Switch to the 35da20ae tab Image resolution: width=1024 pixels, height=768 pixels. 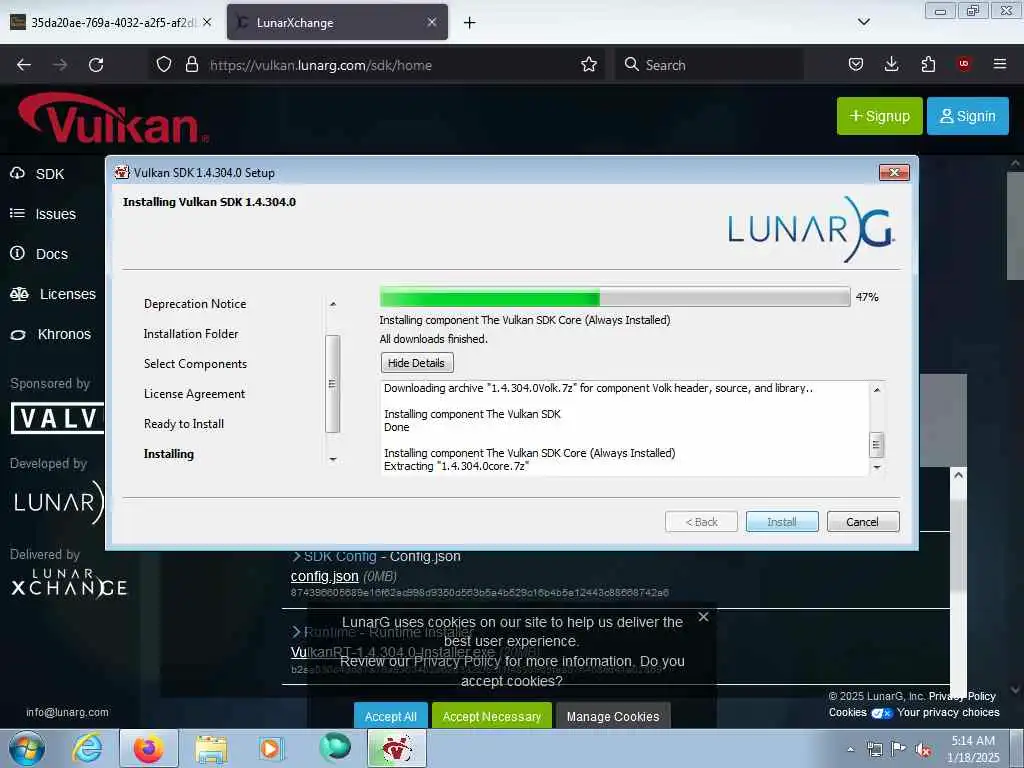[110, 22]
